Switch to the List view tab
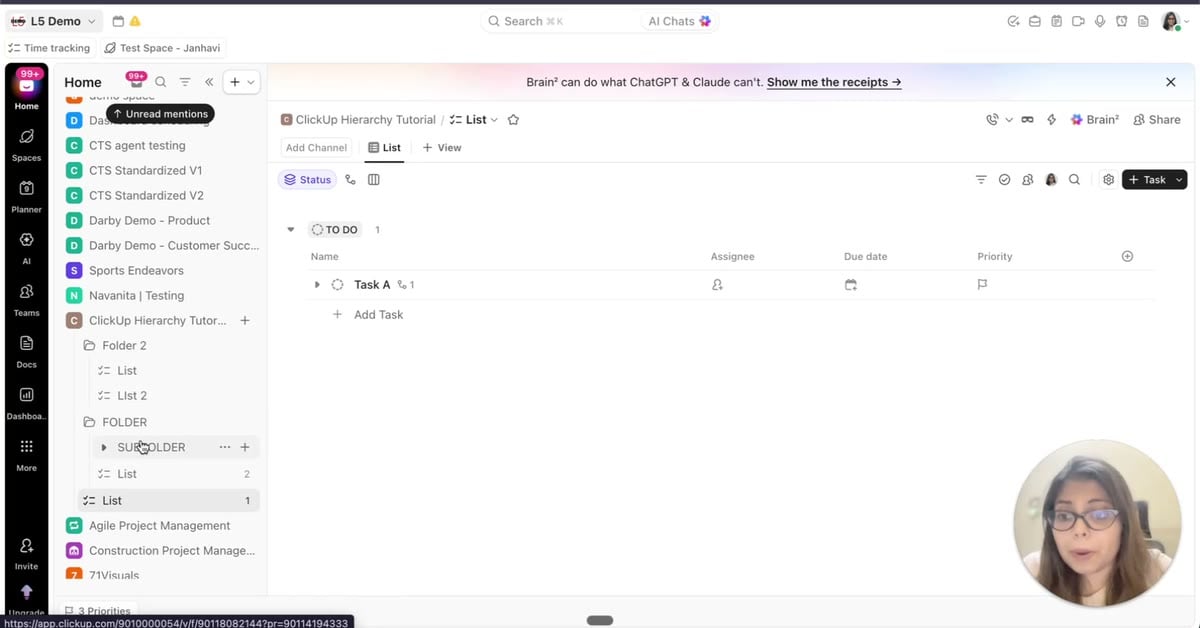Image resolution: width=1200 pixels, height=628 pixels. 384,147
